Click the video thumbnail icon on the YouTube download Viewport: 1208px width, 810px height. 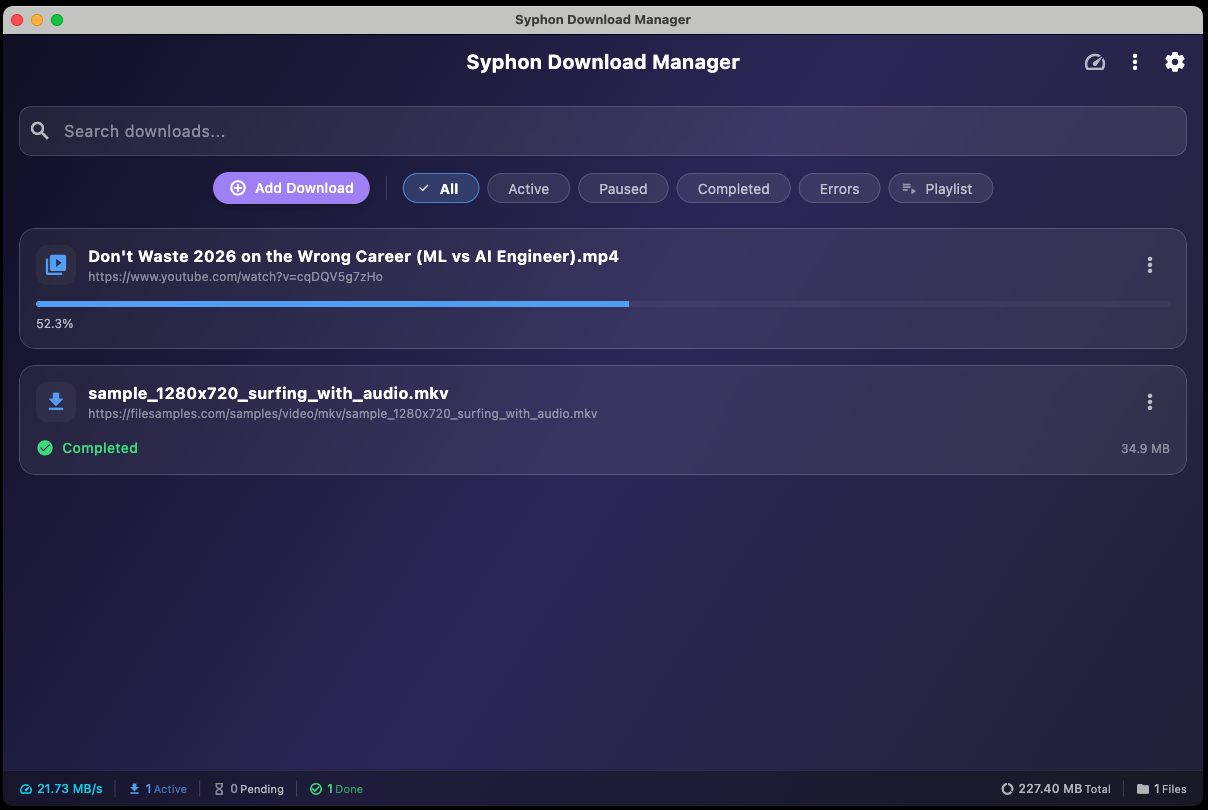tap(56, 265)
